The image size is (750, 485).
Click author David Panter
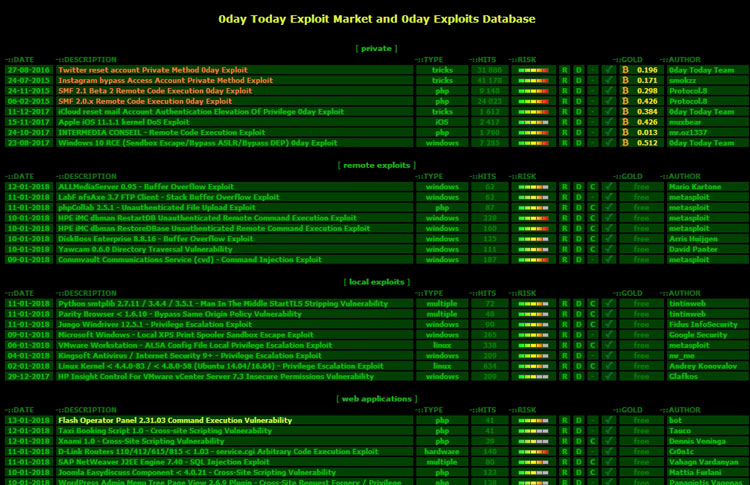pos(693,249)
